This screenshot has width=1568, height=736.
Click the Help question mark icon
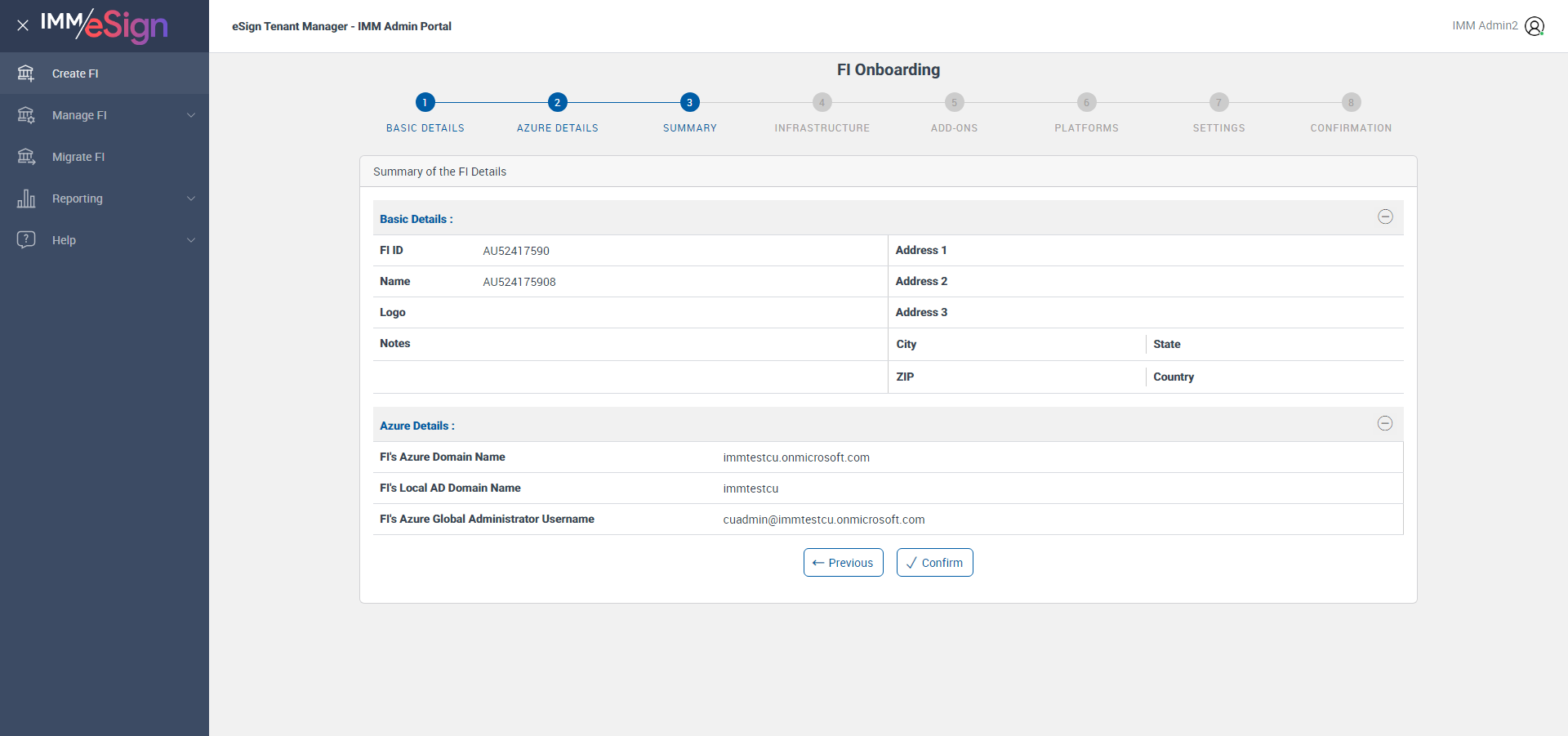click(x=26, y=239)
